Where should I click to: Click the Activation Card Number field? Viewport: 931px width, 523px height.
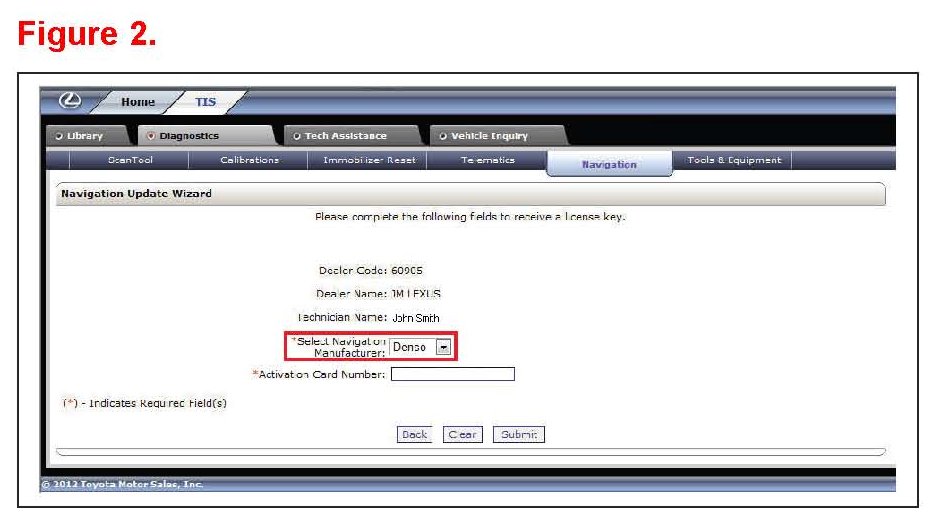tap(452, 374)
